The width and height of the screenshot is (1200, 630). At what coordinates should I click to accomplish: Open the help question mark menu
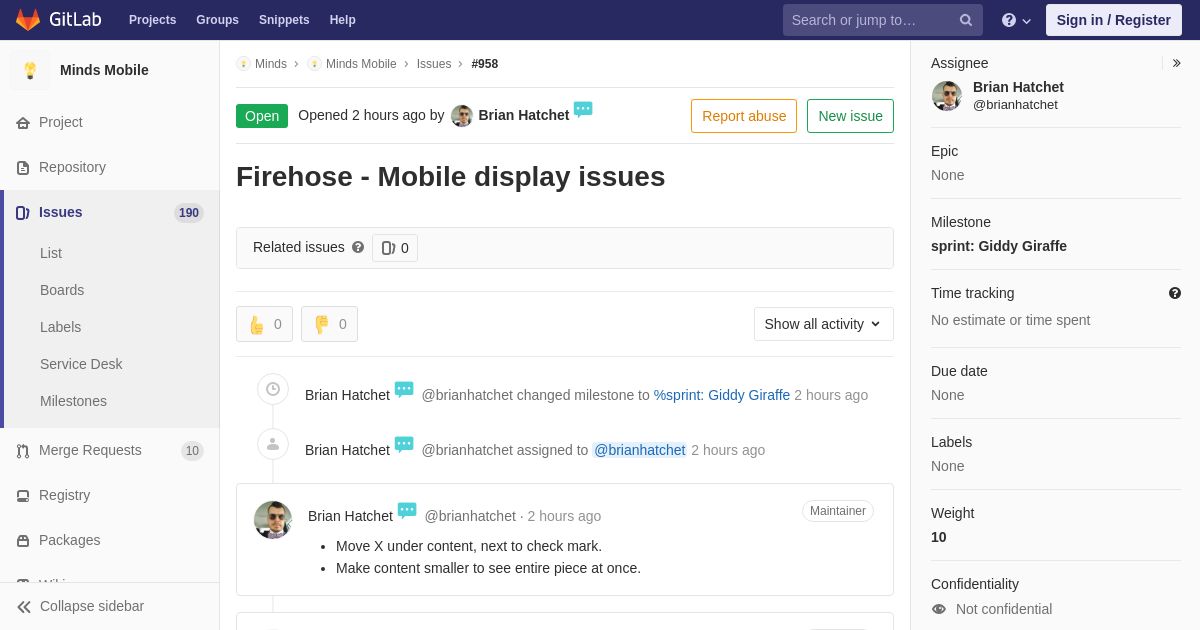(x=1016, y=20)
